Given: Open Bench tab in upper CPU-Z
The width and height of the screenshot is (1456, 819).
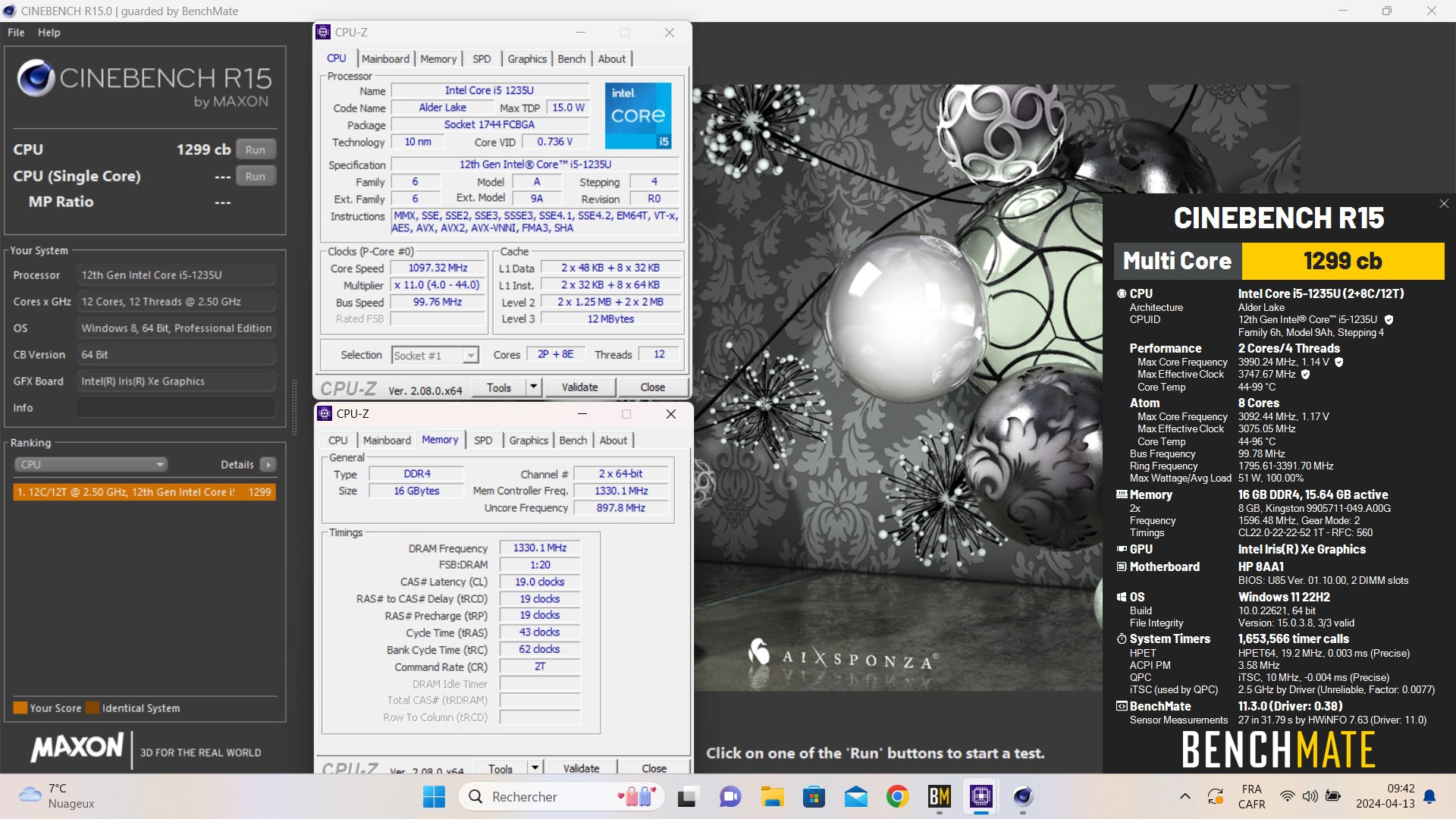Looking at the screenshot, I should (572, 58).
